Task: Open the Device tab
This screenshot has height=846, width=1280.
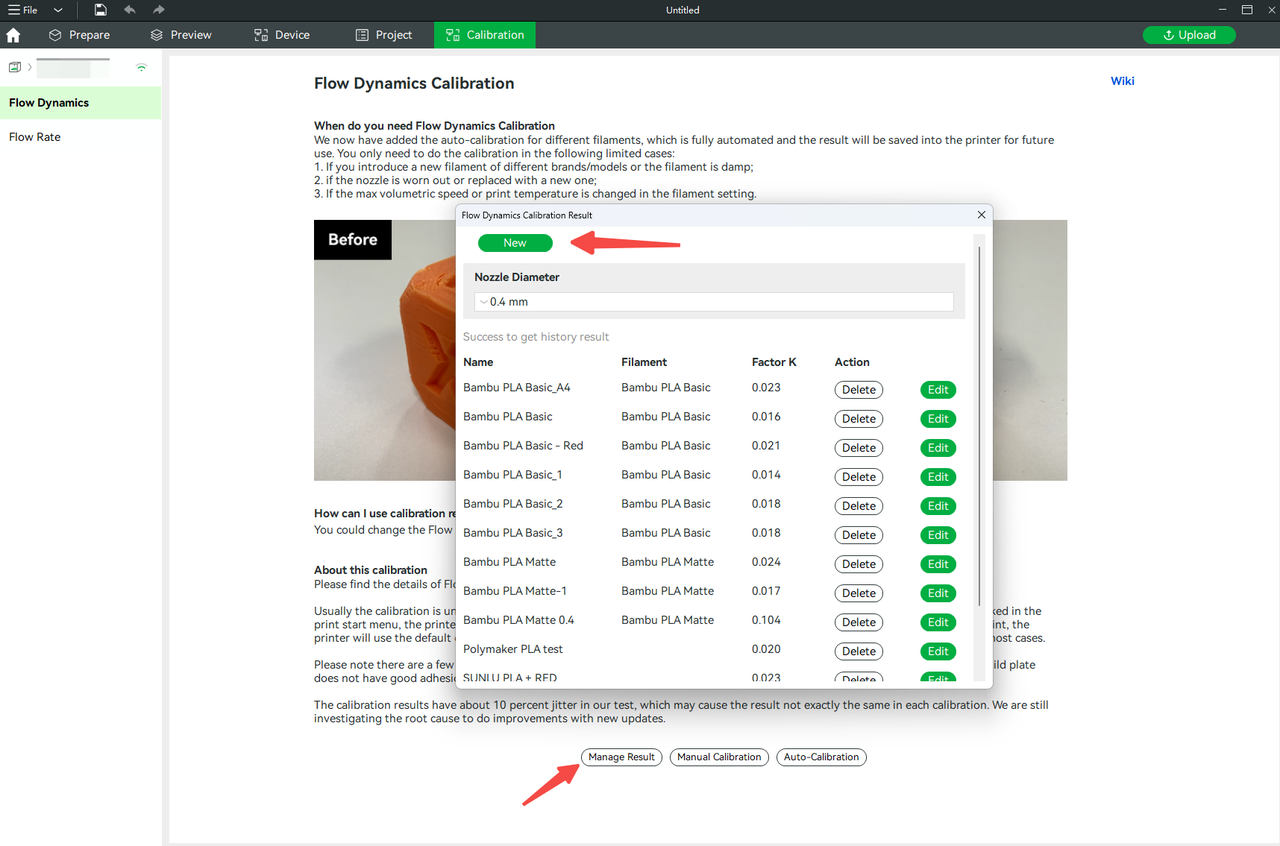Action: pos(282,35)
